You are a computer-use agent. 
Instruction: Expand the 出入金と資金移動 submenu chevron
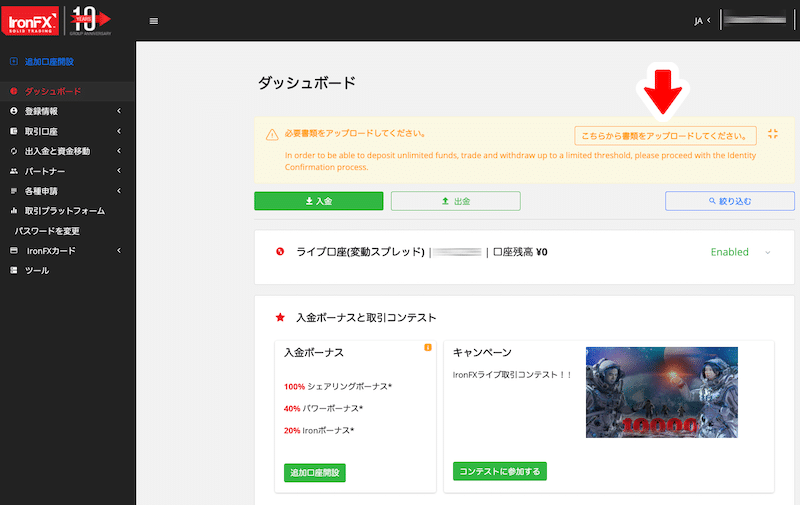click(x=119, y=150)
